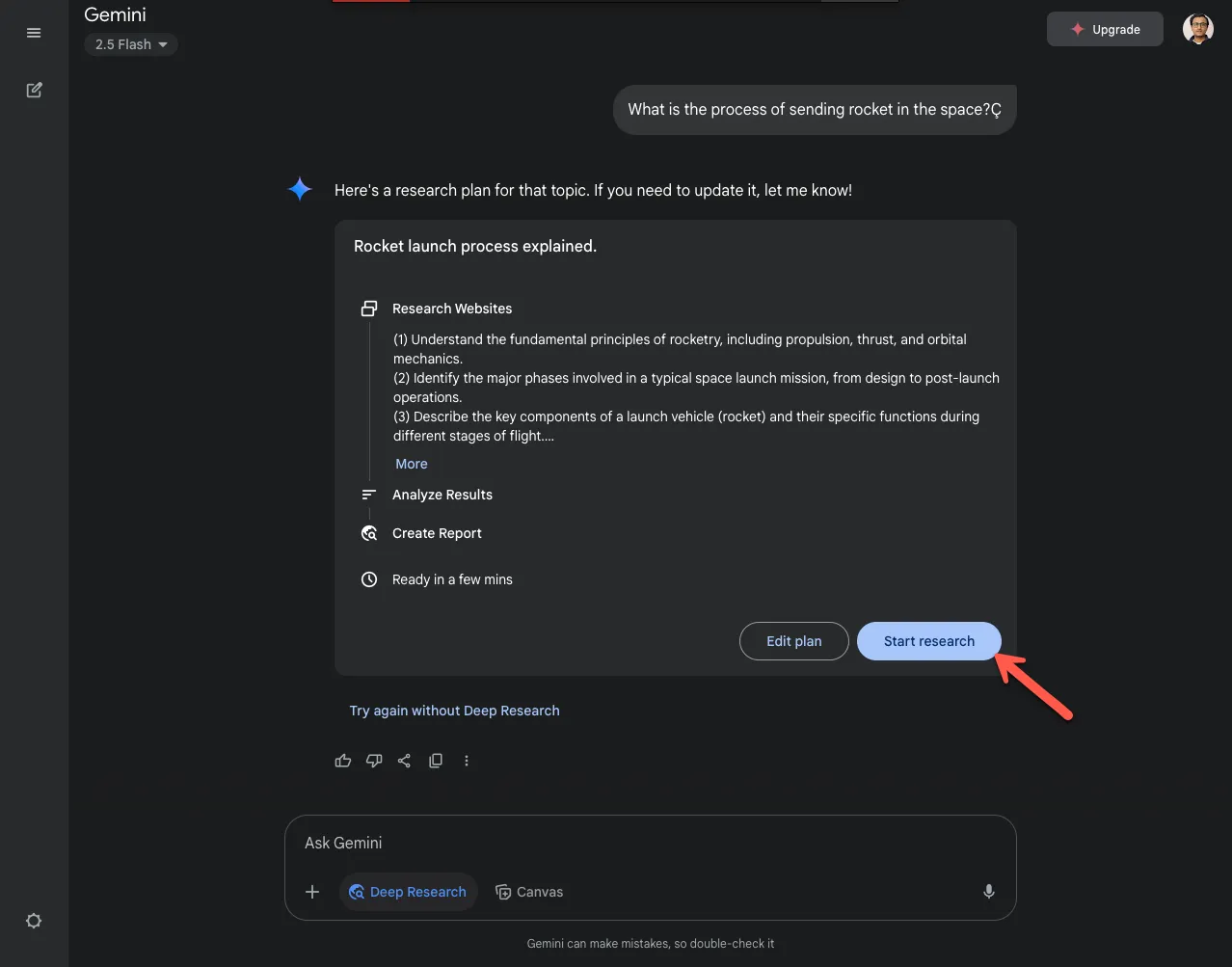Click step (1) about fundamental rocketry principles
This screenshot has height=967, width=1232.
(x=680, y=349)
